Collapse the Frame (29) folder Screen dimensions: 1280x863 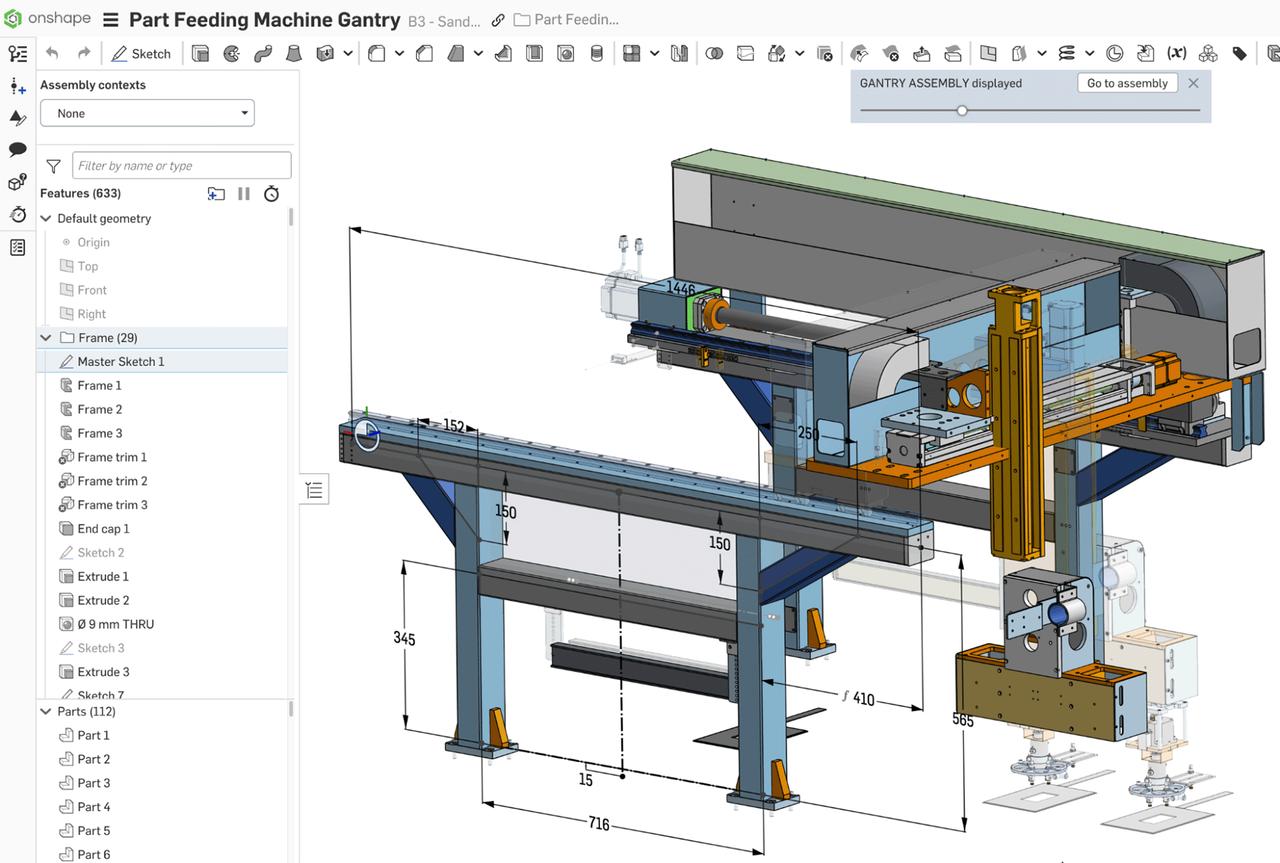point(45,337)
